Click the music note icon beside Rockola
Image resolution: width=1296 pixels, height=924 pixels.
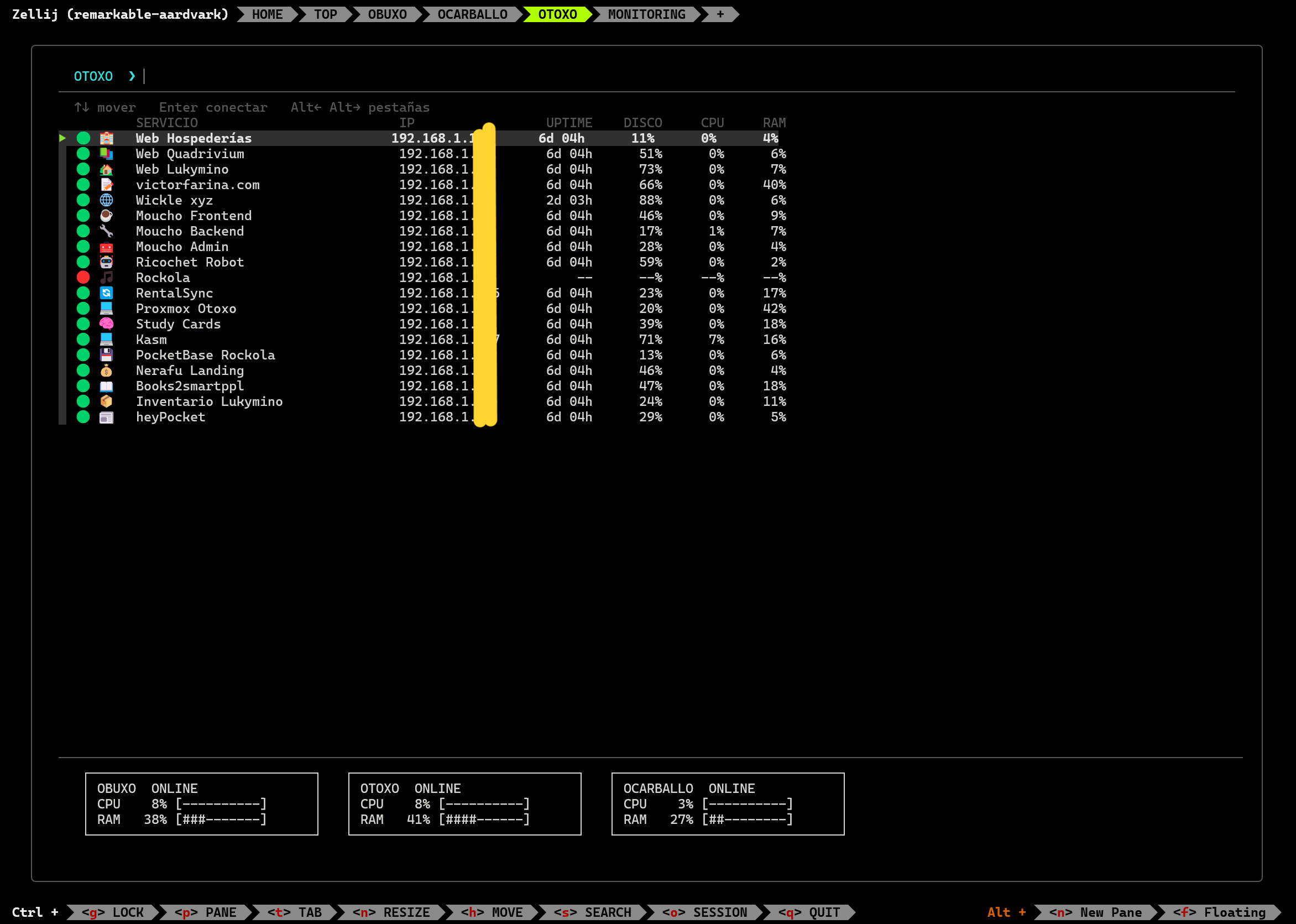[106, 278]
